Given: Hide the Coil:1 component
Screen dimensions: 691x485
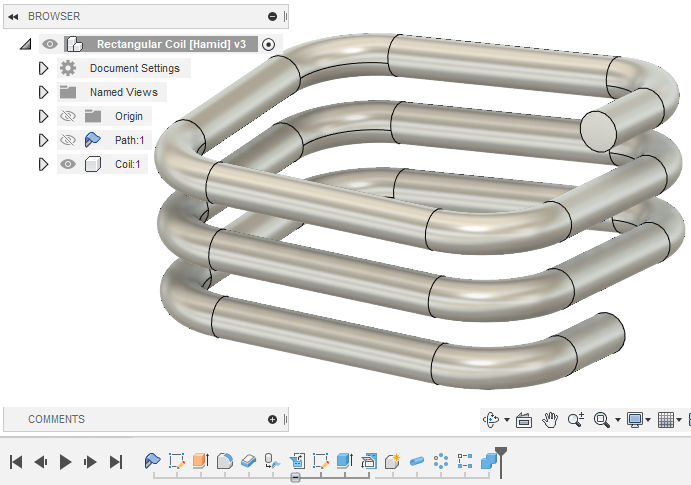Looking at the screenshot, I should click(68, 164).
